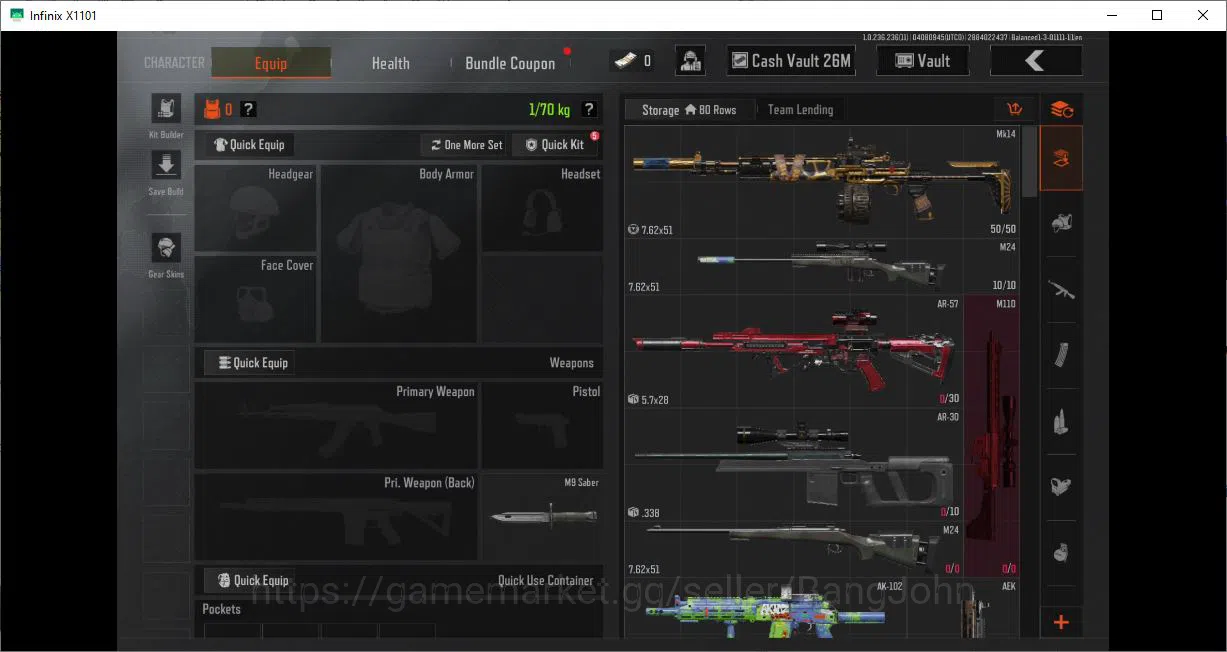Screen dimensions: 1227x652
Task: Select the M9 Saber knife slot
Action: pos(542,516)
